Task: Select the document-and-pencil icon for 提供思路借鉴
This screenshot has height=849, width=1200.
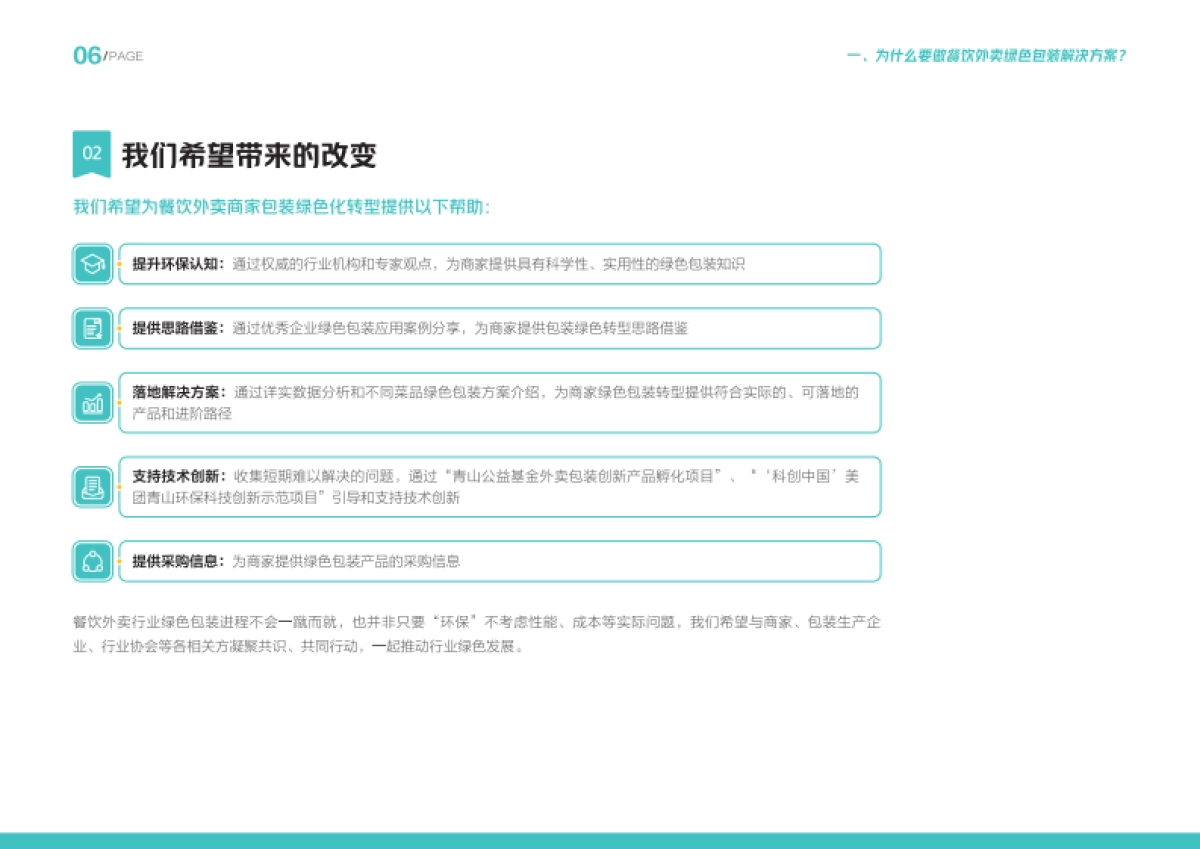Action: click(x=92, y=328)
